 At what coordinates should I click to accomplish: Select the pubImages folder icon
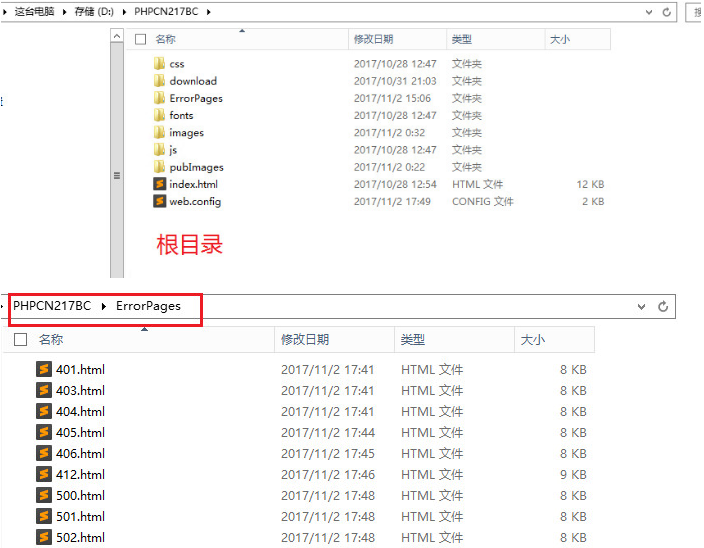159,167
